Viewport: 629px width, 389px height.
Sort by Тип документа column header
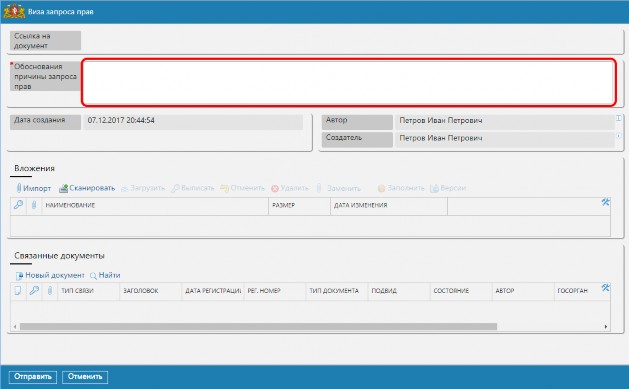click(x=337, y=291)
